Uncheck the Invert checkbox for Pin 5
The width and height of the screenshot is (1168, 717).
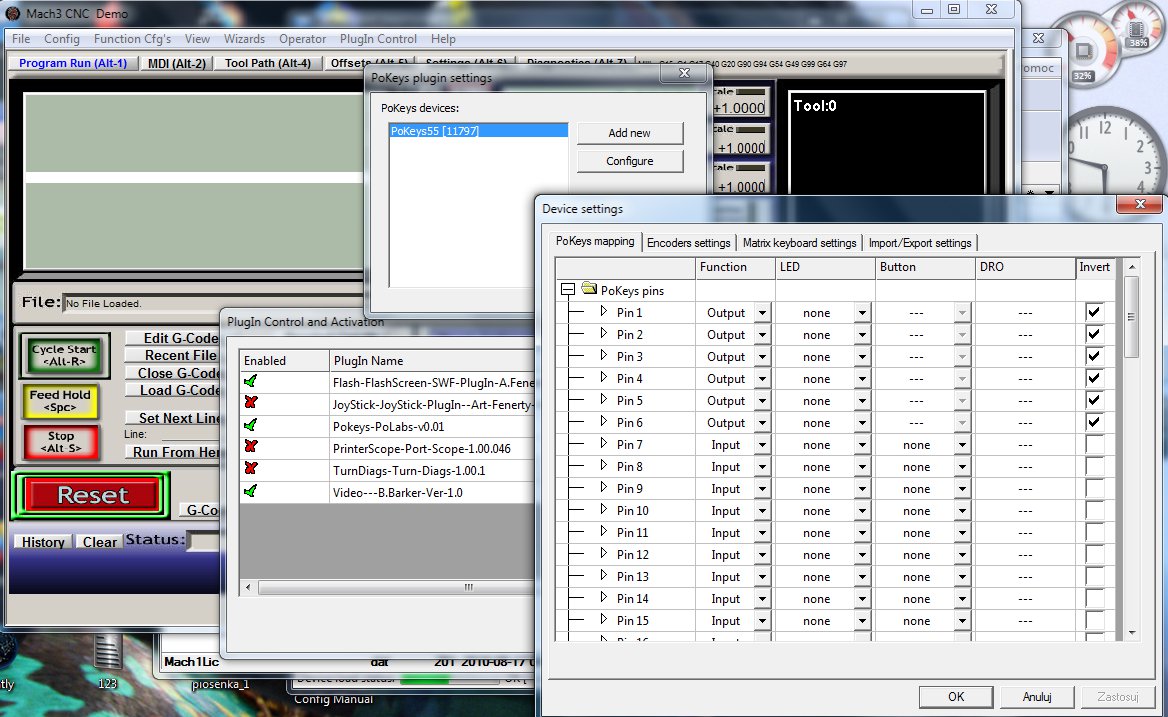pos(1094,400)
